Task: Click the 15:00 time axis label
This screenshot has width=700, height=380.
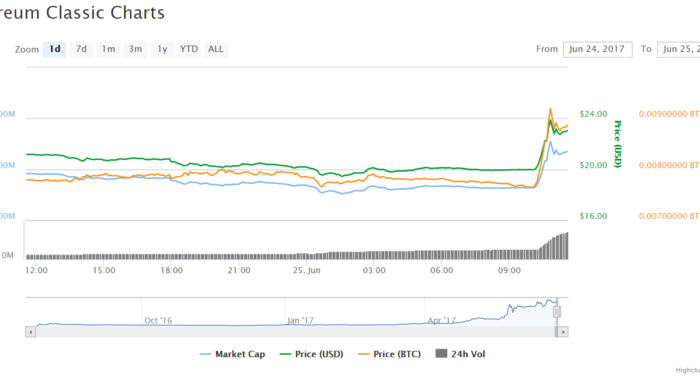Action: 104,271
